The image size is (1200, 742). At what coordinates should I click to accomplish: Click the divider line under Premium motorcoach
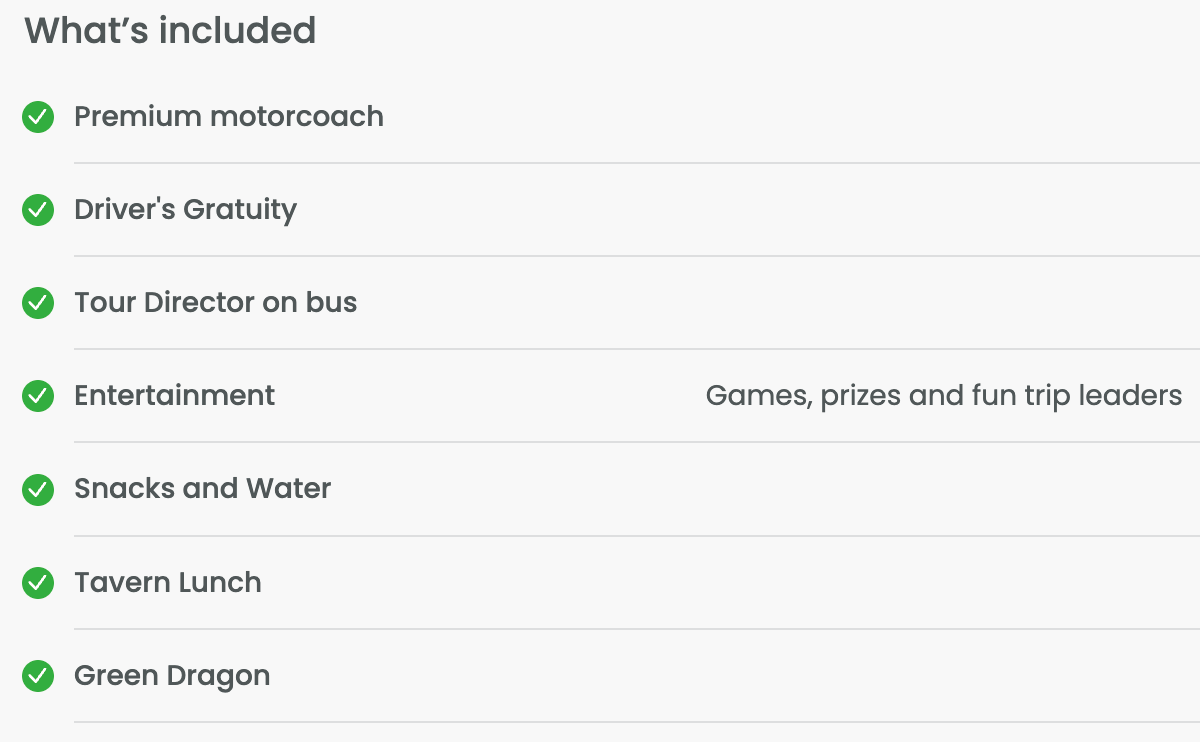[637, 163]
